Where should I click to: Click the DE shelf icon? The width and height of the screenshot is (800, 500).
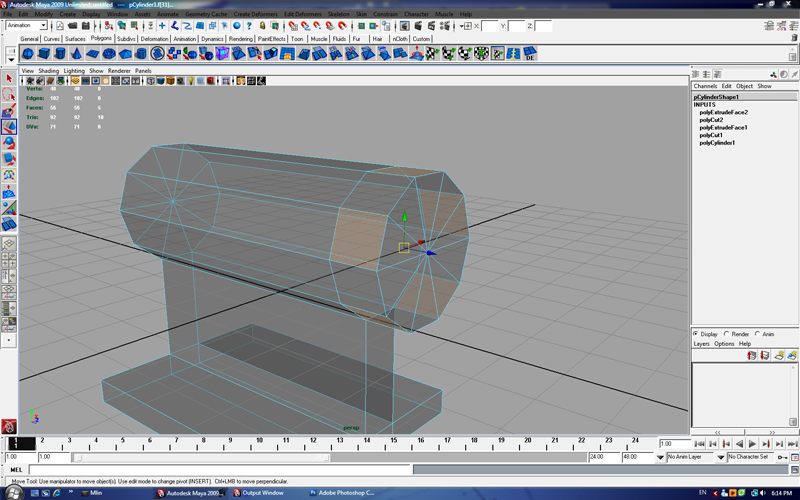point(529,53)
